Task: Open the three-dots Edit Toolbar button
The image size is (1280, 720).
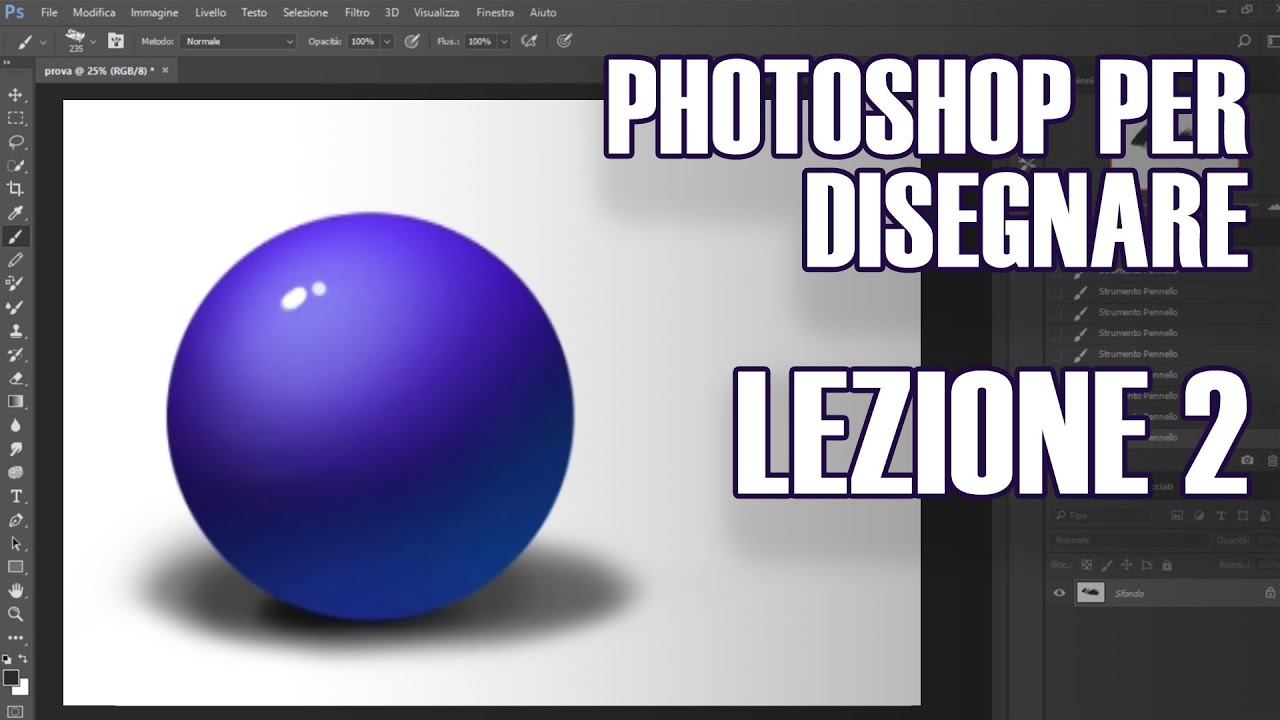Action: (x=16, y=637)
